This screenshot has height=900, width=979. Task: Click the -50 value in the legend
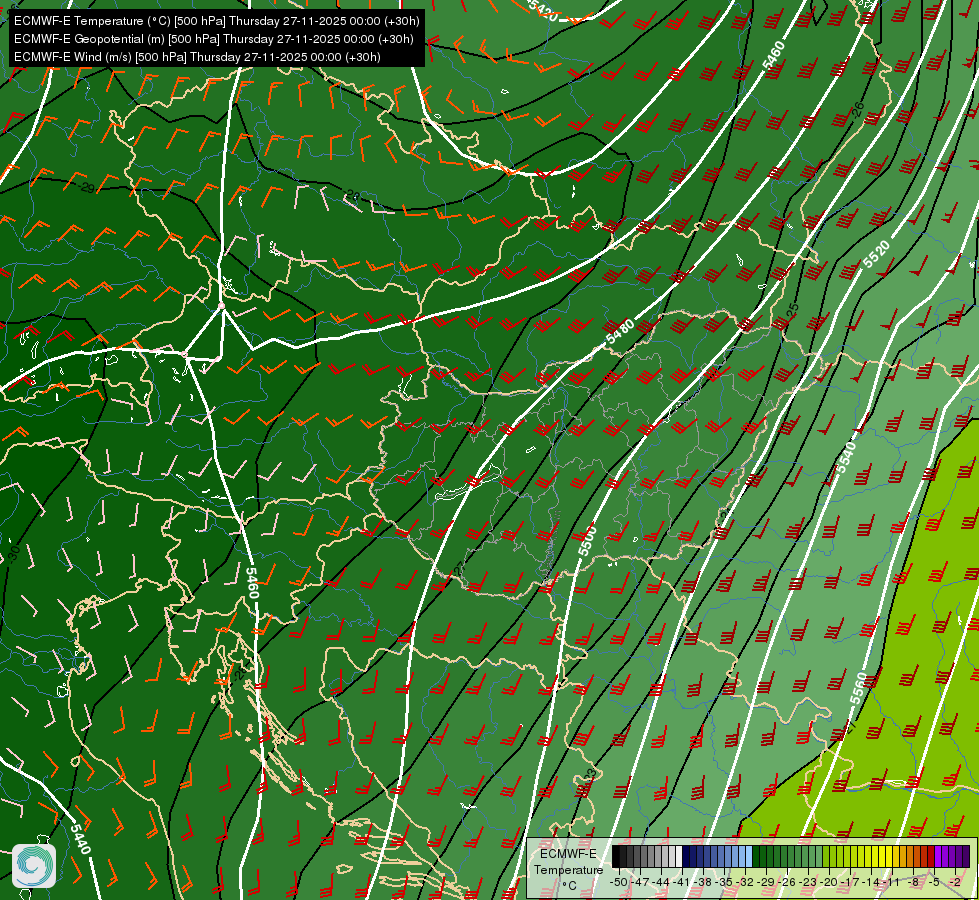[619, 882]
